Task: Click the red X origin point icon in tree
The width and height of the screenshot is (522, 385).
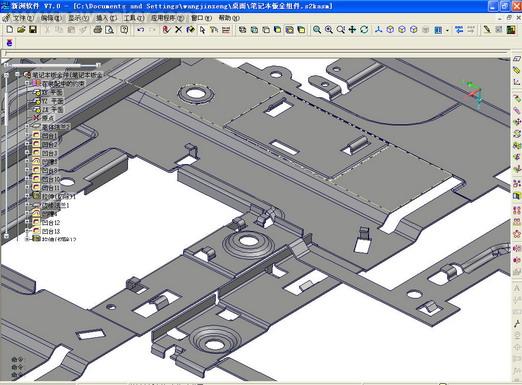Action: [x=36, y=118]
